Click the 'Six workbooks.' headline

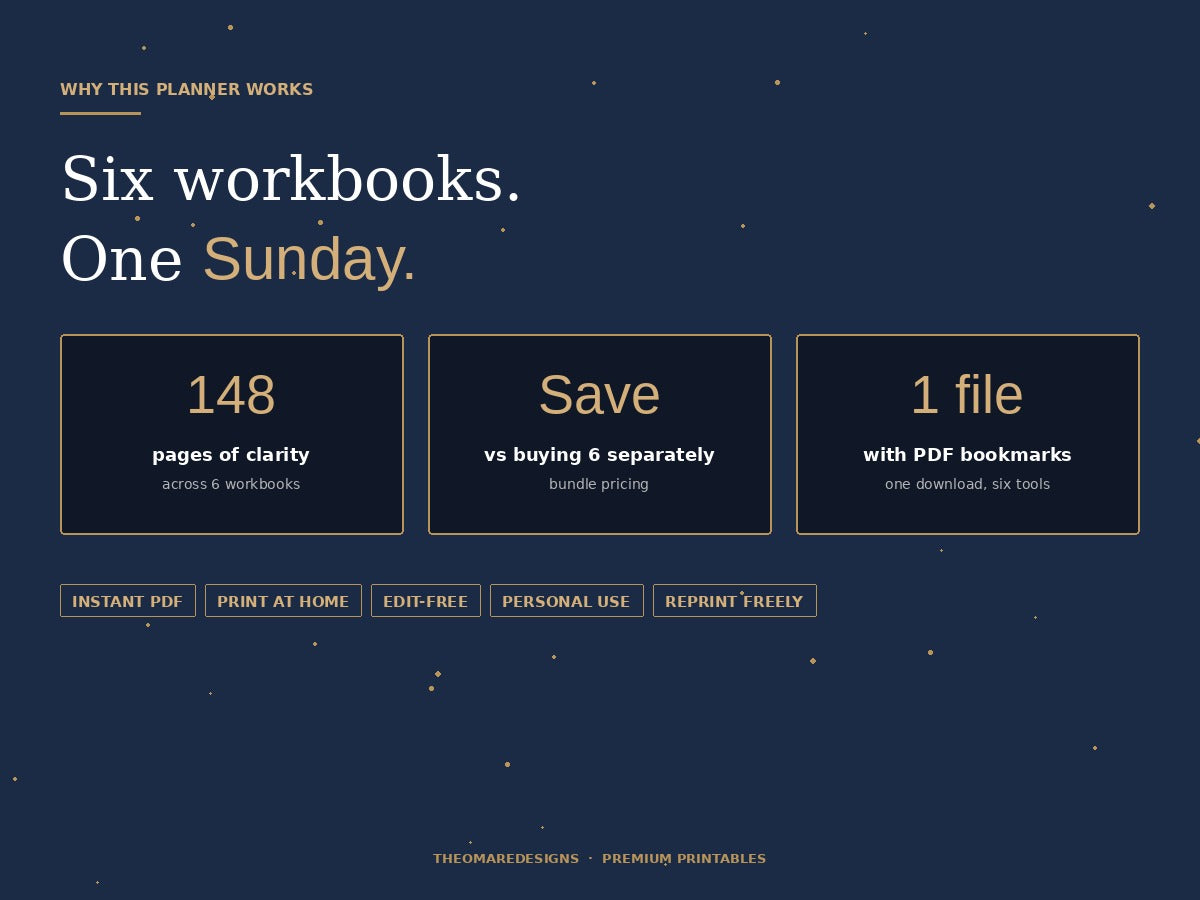pyautogui.click(x=291, y=180)
